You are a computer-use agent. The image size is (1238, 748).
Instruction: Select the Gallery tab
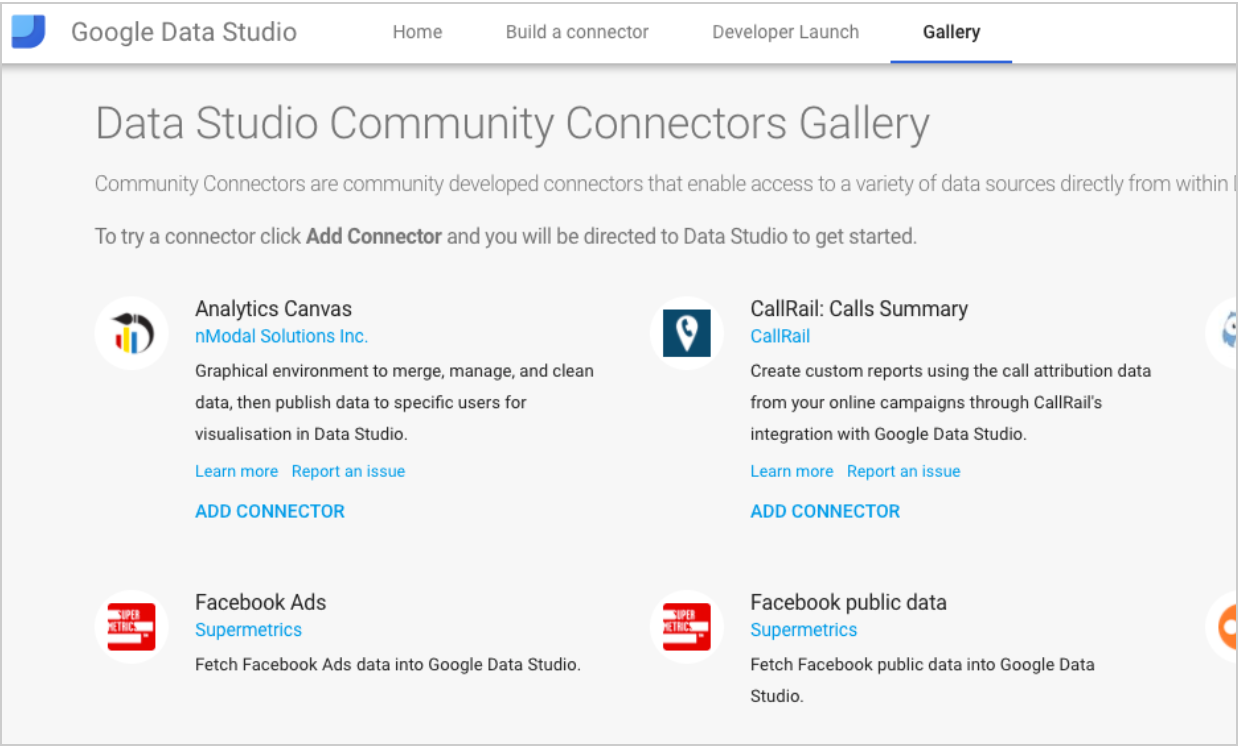coord(951,32)
